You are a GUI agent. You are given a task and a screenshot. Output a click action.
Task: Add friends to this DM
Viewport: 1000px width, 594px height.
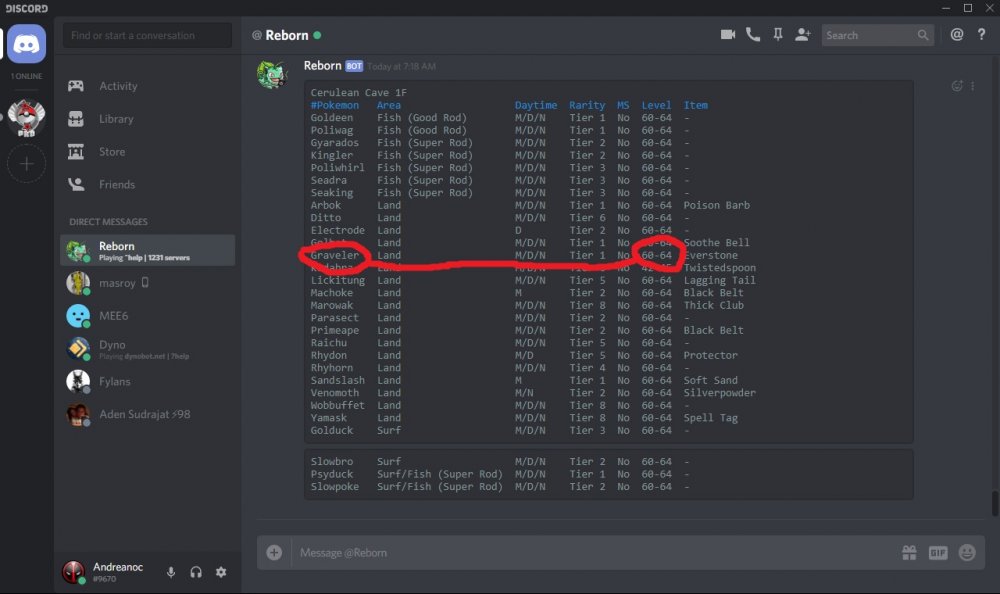pos(802,35)
